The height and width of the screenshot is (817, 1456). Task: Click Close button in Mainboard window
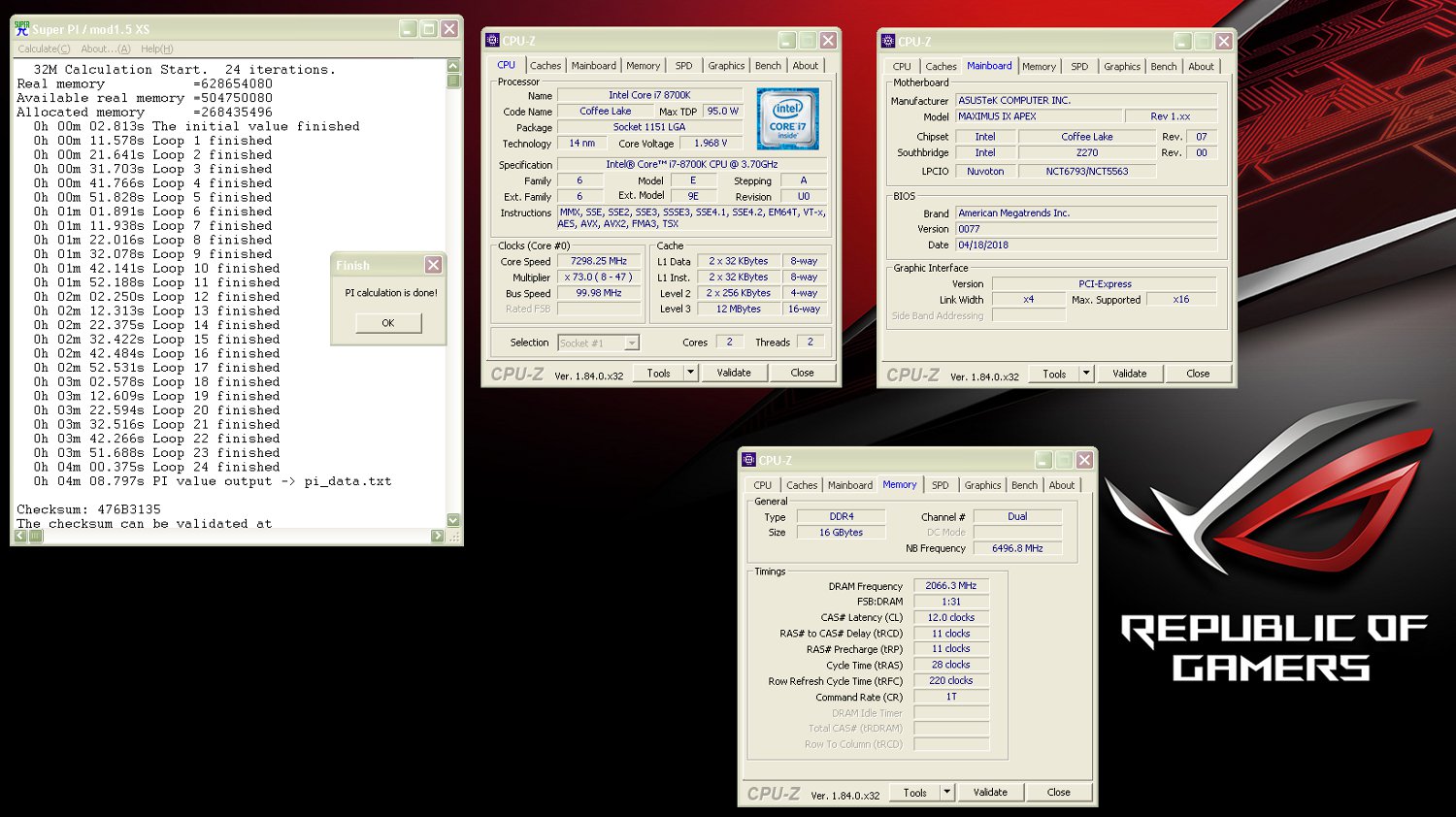[x=1198, y=374]
